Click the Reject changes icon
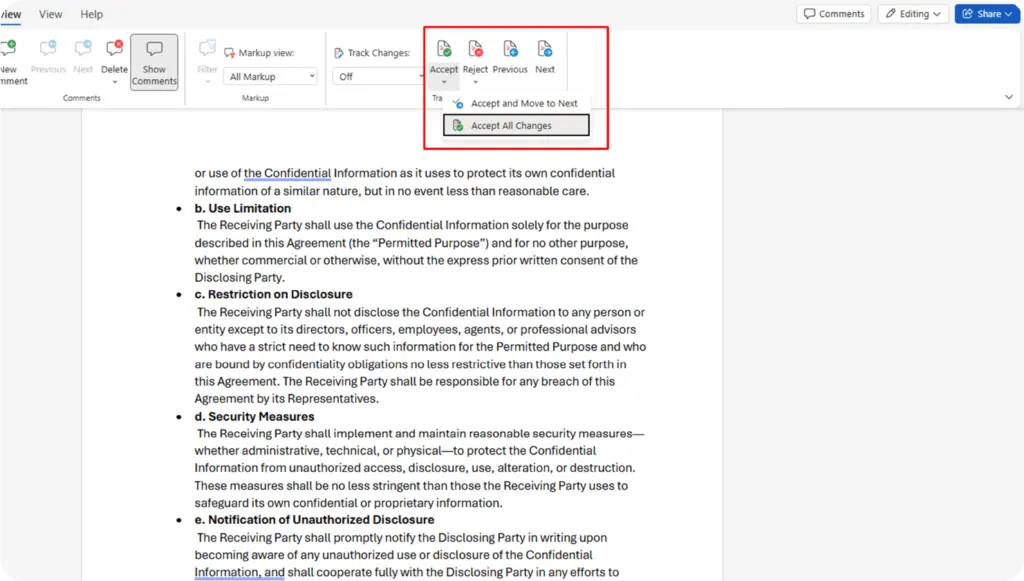The width and height of the screenshot is (1024, 581). 475,49
